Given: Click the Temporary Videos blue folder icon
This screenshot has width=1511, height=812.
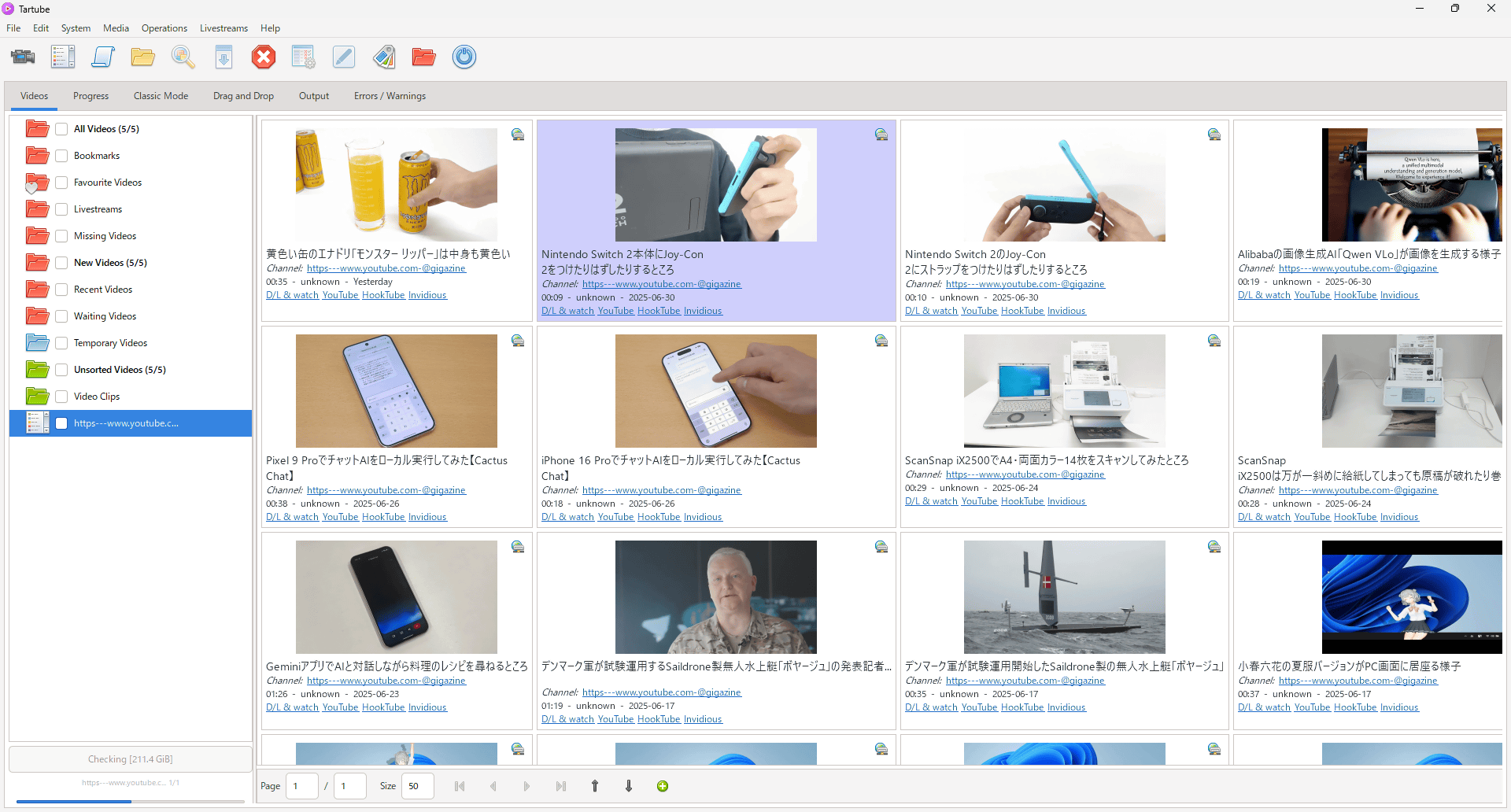Looking at the screenshot, I should pyautogui.click(x=37, y=343).
